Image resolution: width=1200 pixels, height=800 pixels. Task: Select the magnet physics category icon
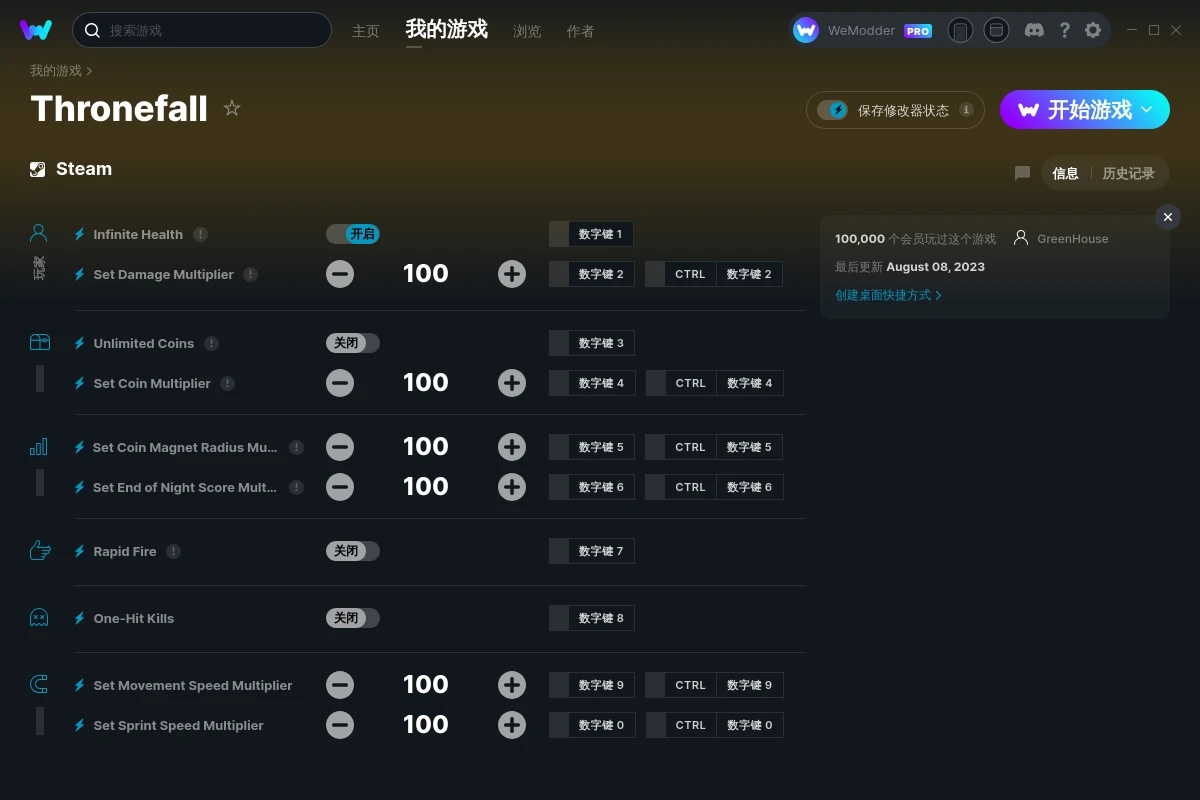click(x=39, y=684)
